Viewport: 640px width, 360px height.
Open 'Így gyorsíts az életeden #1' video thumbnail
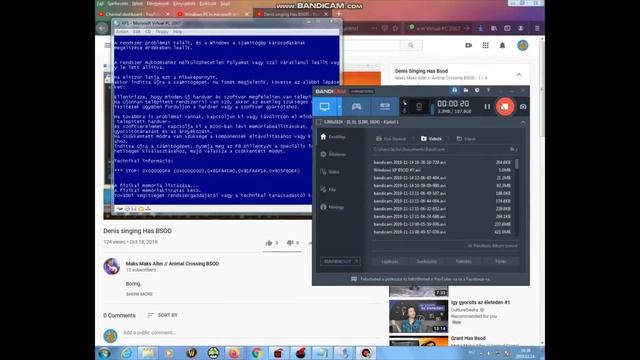coord(418,316)
